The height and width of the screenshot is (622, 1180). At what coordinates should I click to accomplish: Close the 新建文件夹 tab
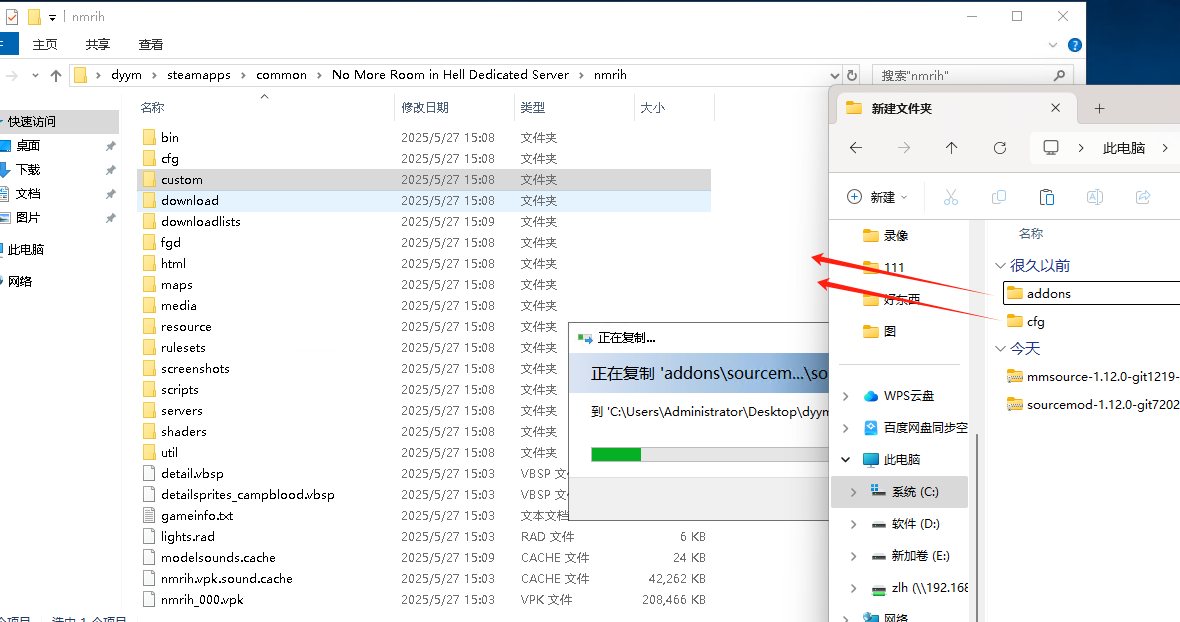click(x=1056, y=108)
